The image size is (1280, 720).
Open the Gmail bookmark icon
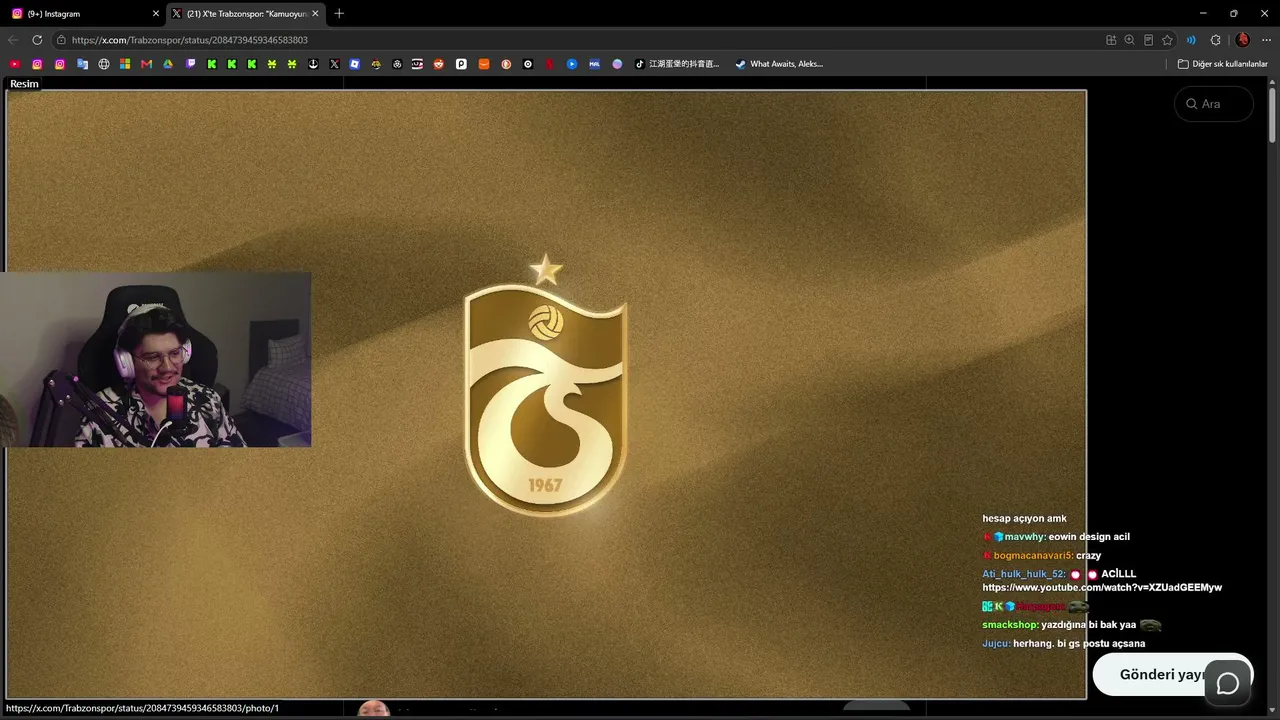tap(147, 64)
